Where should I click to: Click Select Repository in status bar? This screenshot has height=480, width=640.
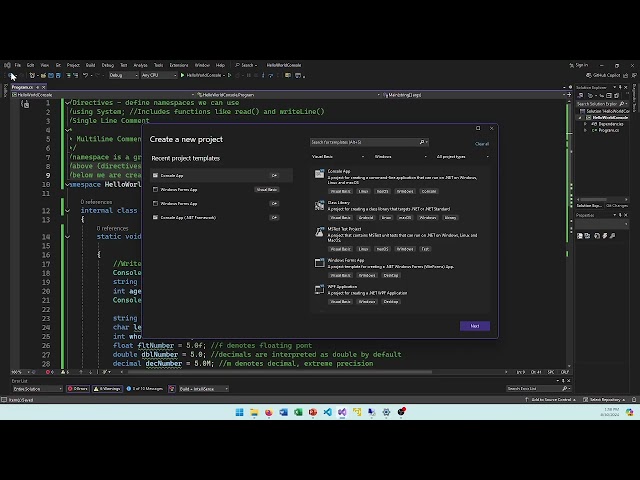coord(604,400)
